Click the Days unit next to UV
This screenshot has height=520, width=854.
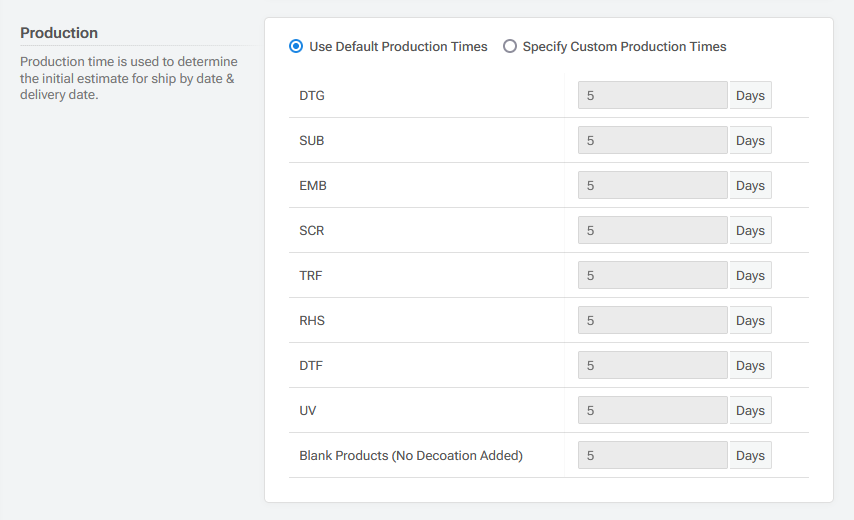coord(751,411)
